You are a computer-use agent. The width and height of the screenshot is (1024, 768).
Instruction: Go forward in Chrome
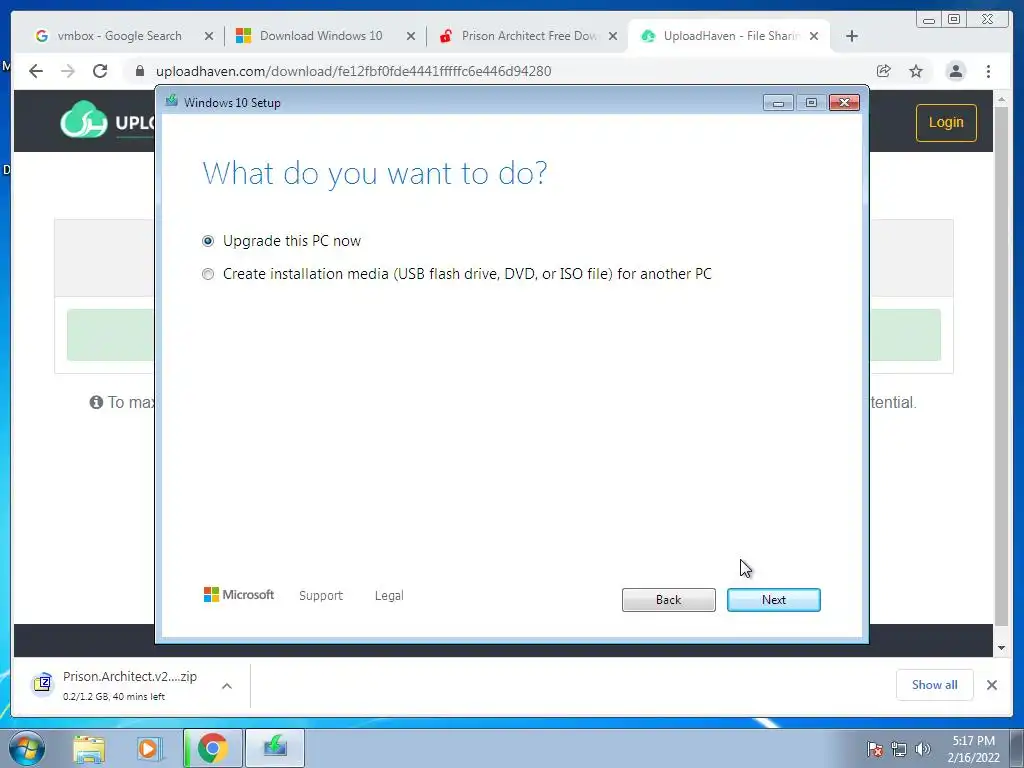68,71
